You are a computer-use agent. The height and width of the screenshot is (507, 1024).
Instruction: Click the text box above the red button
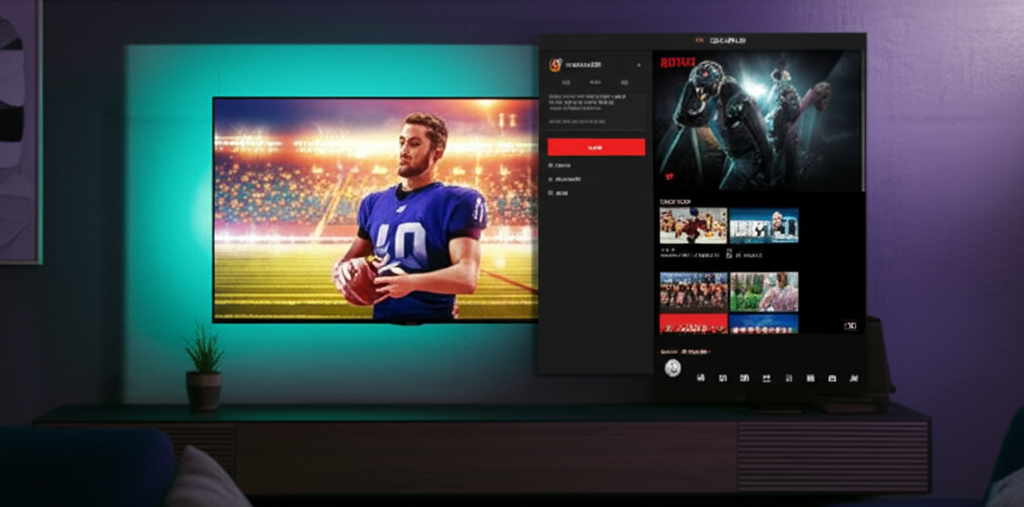pyautogui.click(x=596, y=112)
